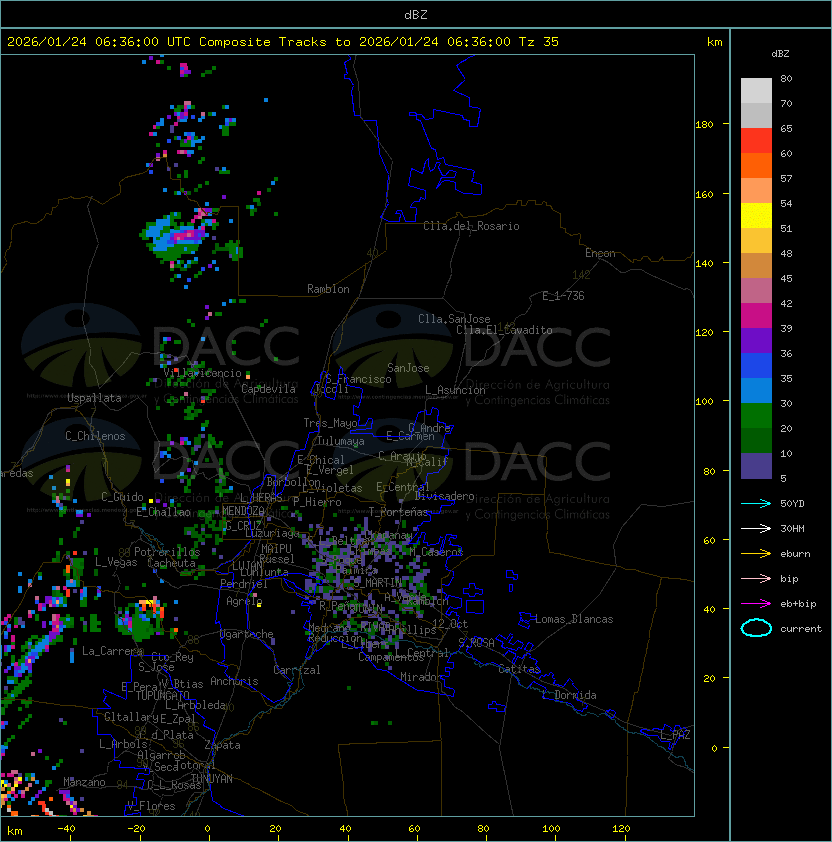
Task: Pick the purple 36–39 dBZ swatch
Action: click(756, 340)
